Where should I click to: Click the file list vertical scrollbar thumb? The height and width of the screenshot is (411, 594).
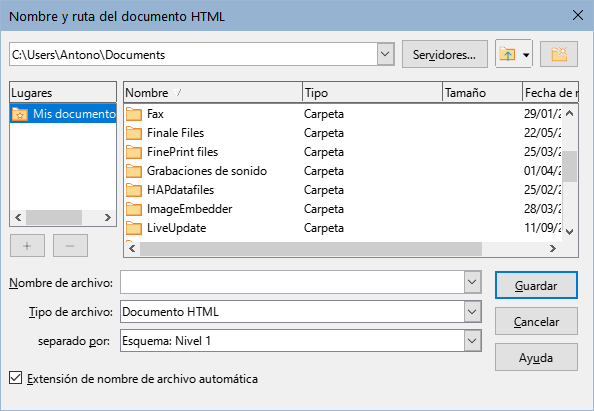(569, 166)
